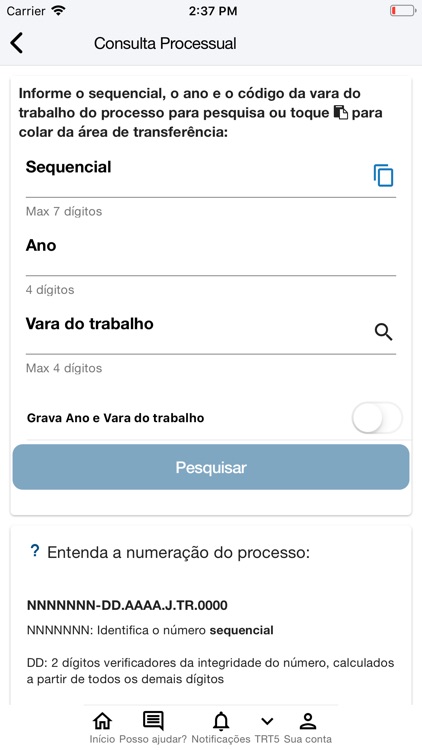Focus the Vara do trabalho field
Image resolution: width=422 pixels, height=750 pixels.
pyautogui.click(x=196, y=332)
